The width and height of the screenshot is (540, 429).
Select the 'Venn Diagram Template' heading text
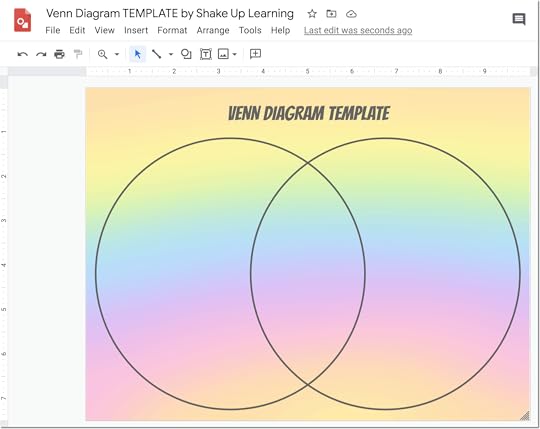pos(309,113)
